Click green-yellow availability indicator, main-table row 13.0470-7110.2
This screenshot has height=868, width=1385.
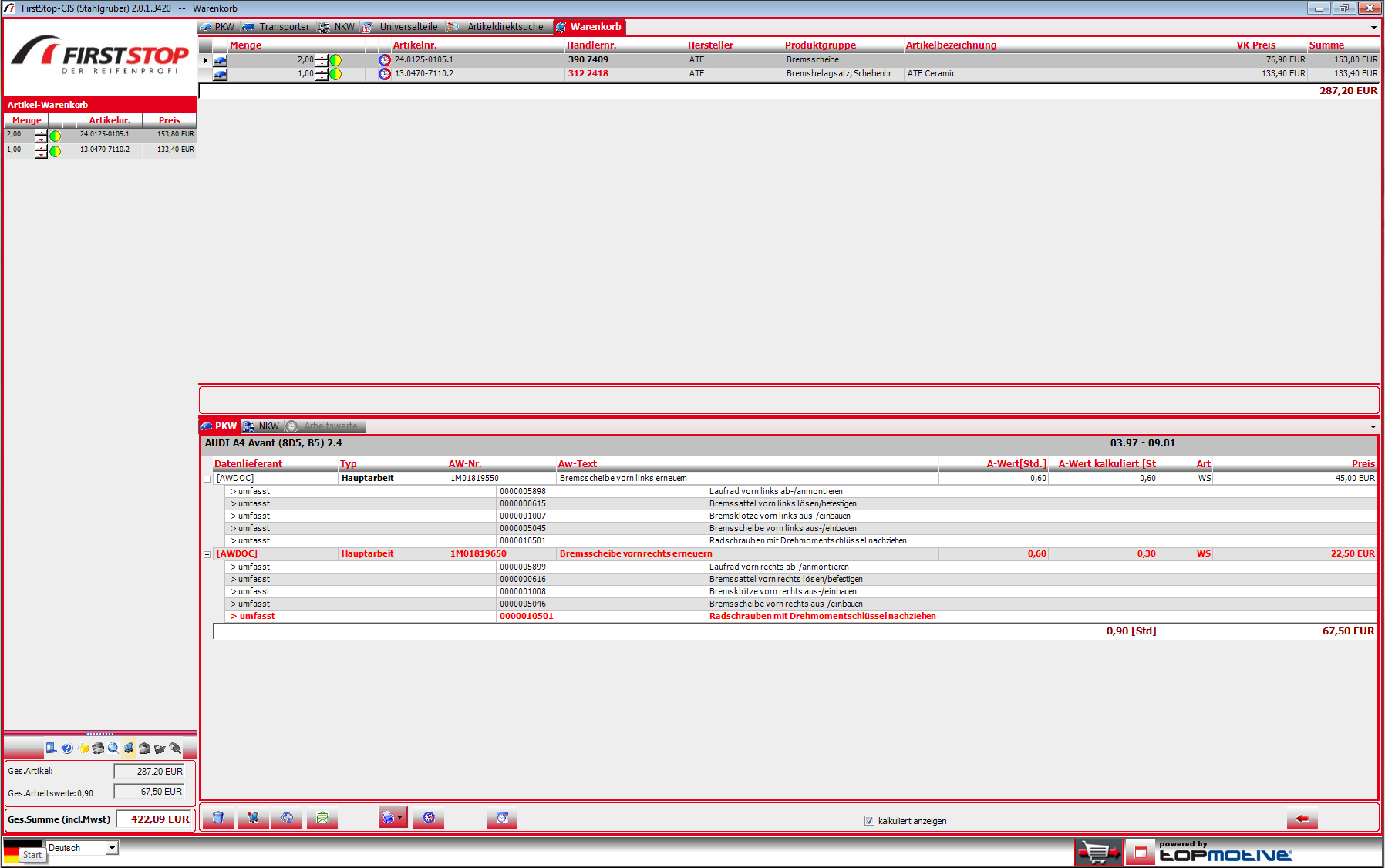click(x=335, y=74)
